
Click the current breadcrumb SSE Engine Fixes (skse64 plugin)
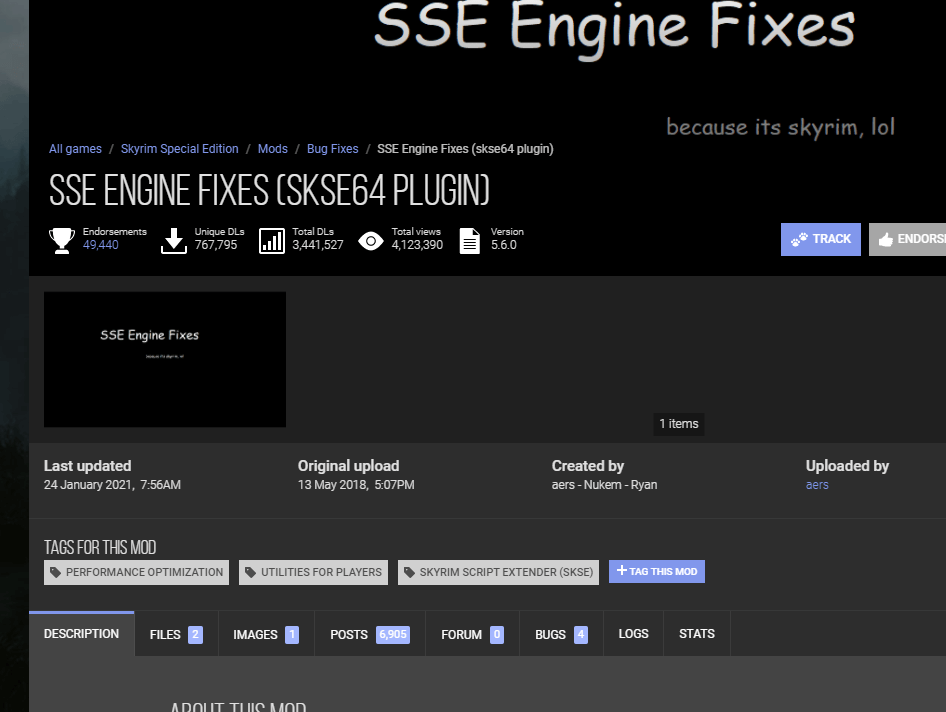point(465,148)
